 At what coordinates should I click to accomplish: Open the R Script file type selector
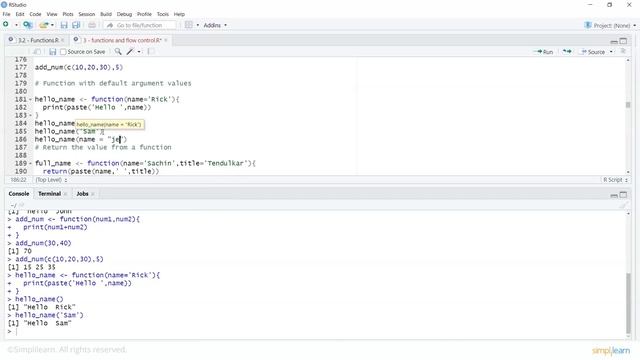click(x=615, y=180)
